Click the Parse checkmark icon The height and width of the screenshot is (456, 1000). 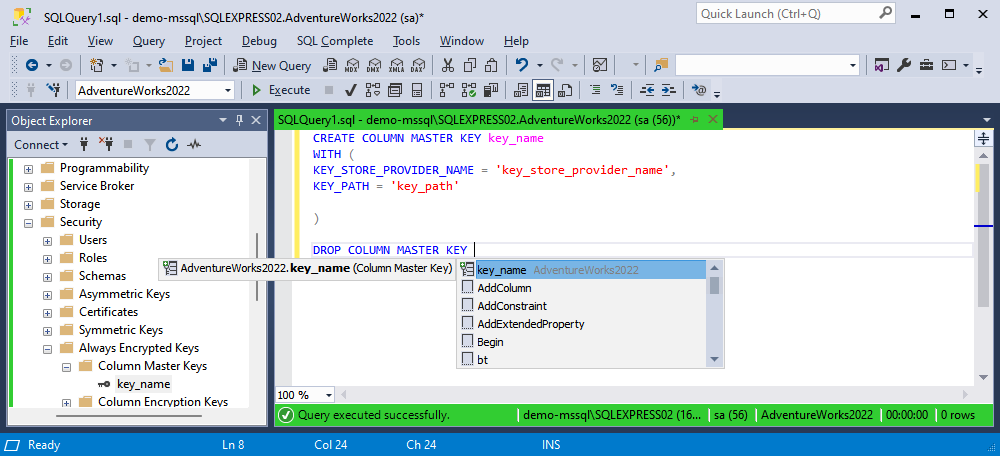click(350, 90)
